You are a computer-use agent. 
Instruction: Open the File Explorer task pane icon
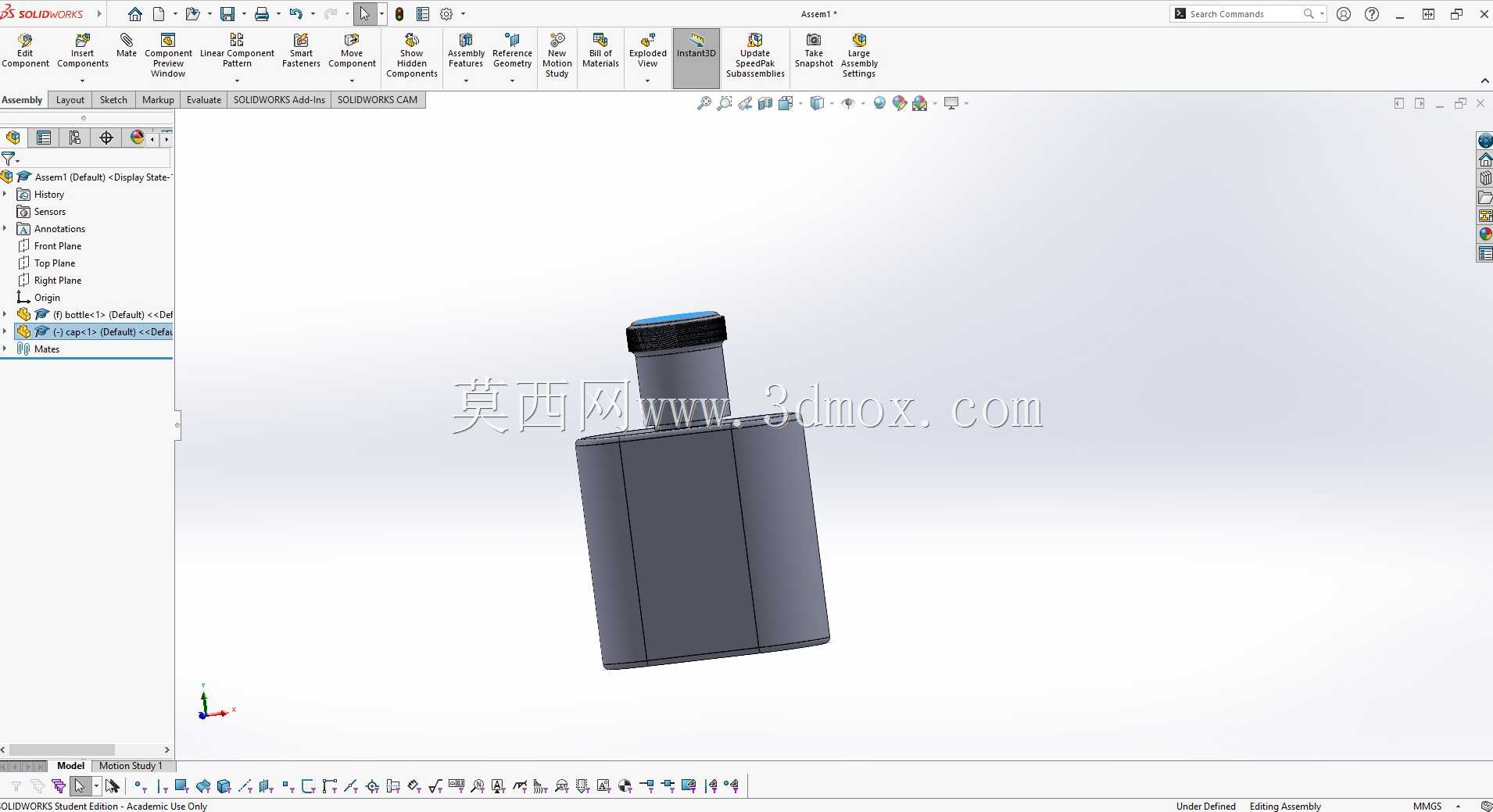click(x=1485, y=197)
